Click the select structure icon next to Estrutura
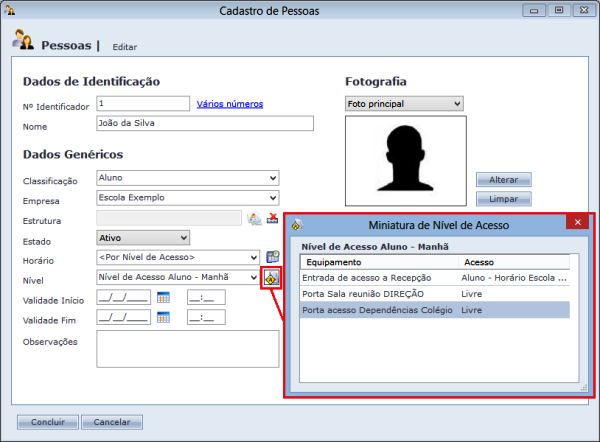The height and width of the screenshot is (442, 600). pyautogui.click(x=254, y=219)
